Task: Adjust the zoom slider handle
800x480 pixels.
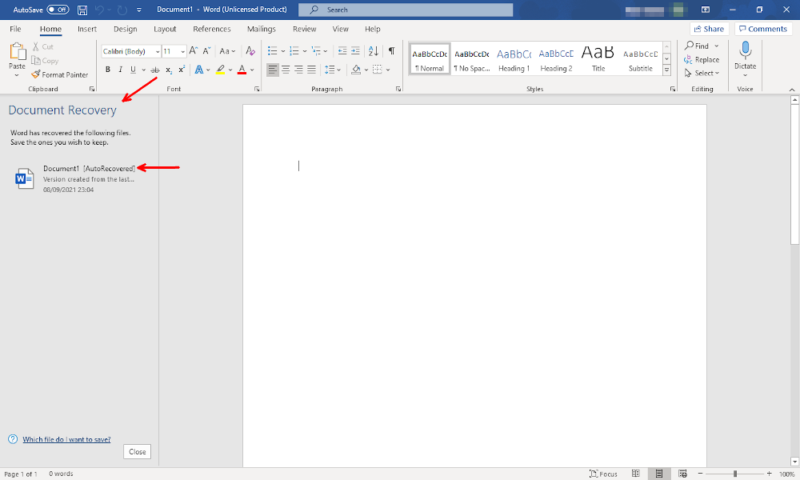Action: click(x=735, y=474)
